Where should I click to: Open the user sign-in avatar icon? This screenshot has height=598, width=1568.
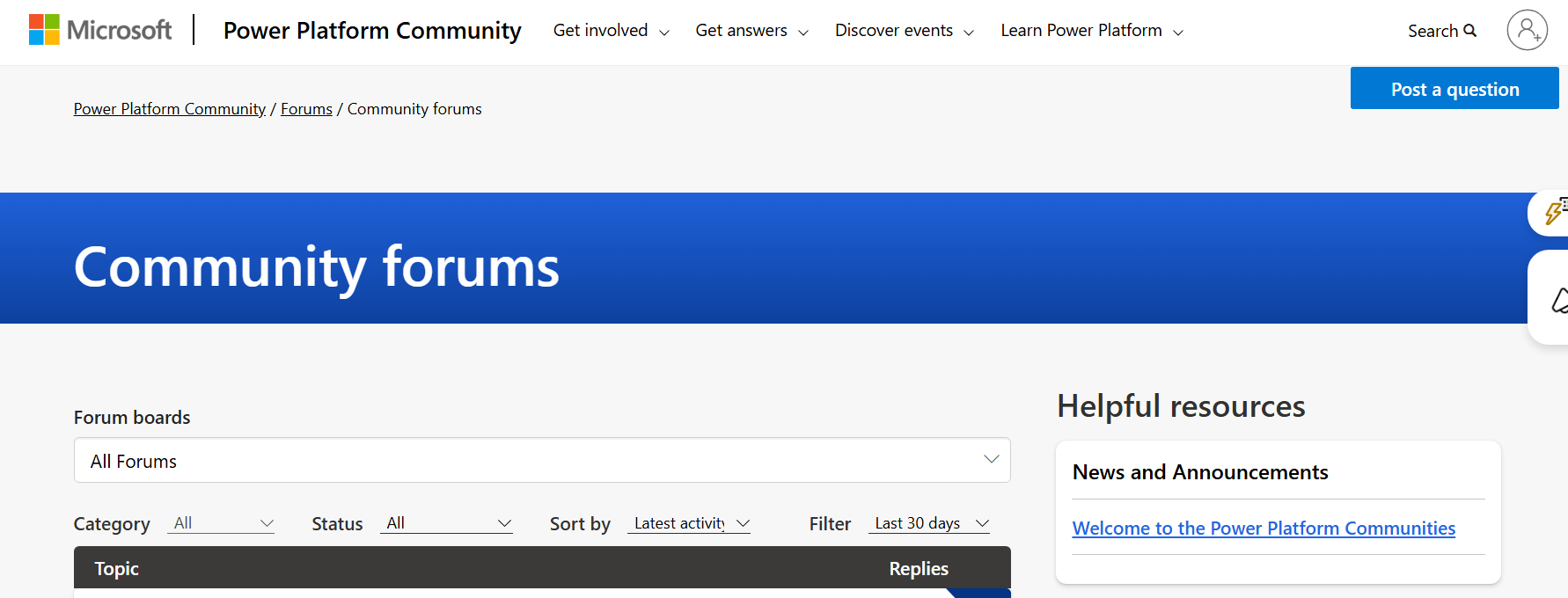(x=1527, y=30)
